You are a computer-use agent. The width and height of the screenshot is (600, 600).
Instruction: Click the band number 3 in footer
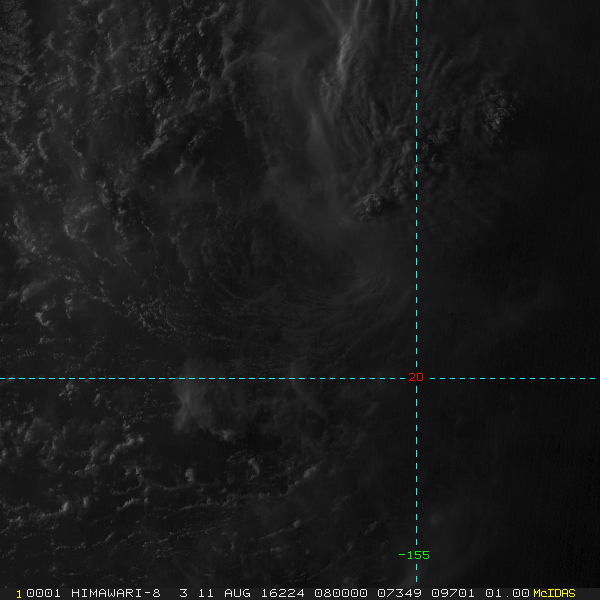[x=183, y=593]
